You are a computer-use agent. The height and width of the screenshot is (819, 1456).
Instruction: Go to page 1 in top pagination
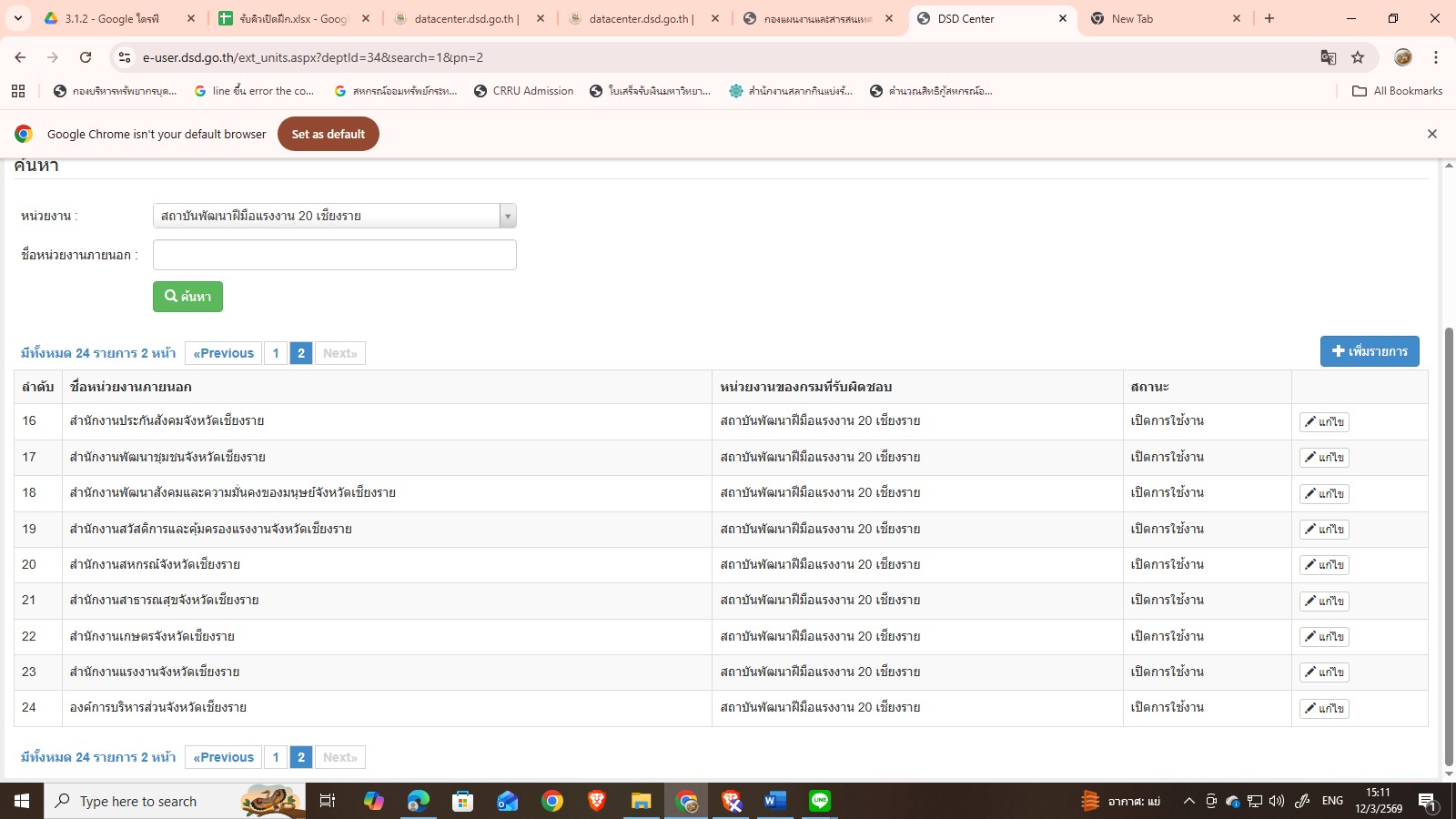click(x=276, y=353)
